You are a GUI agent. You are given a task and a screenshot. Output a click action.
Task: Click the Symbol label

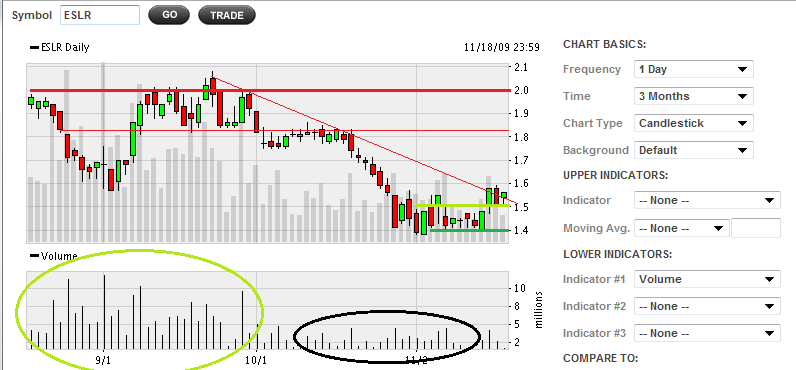32,15
